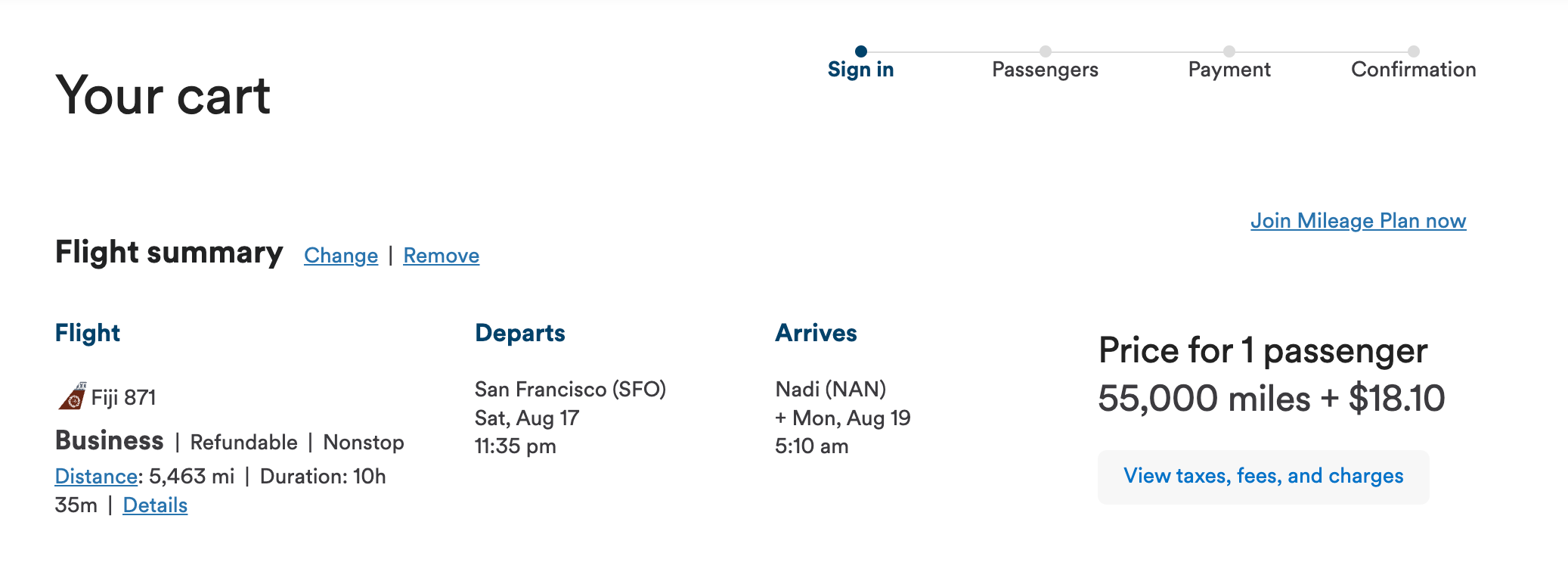Open the Distance underlined link
The height and width of the screenshot is (578, 1568).
point(95,476)
